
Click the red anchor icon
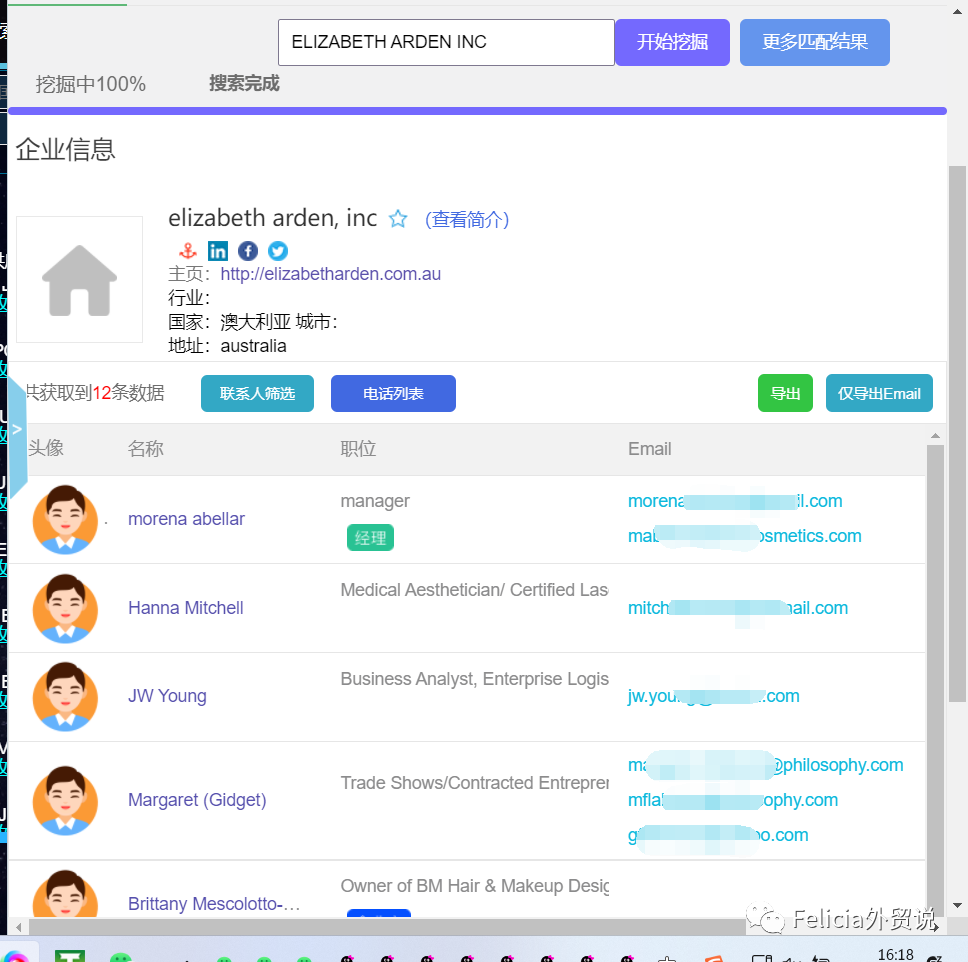click(x=188, y=251)
